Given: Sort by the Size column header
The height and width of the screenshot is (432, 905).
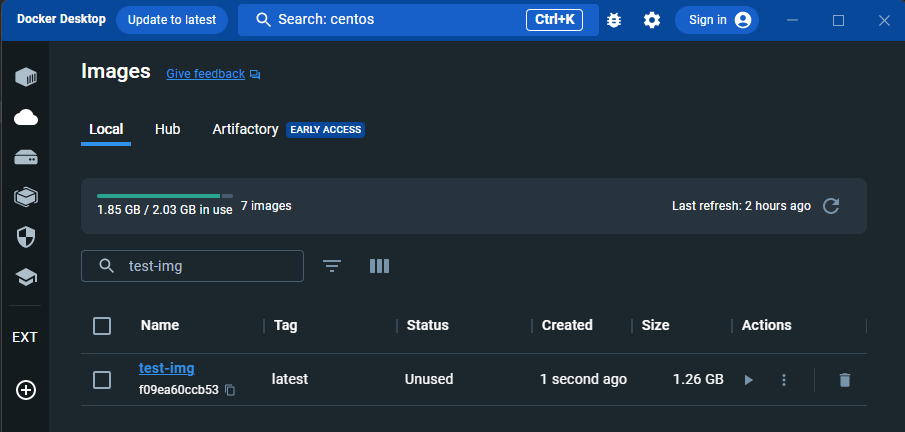Looking at the screenshot, I should [x=656, y=326].
